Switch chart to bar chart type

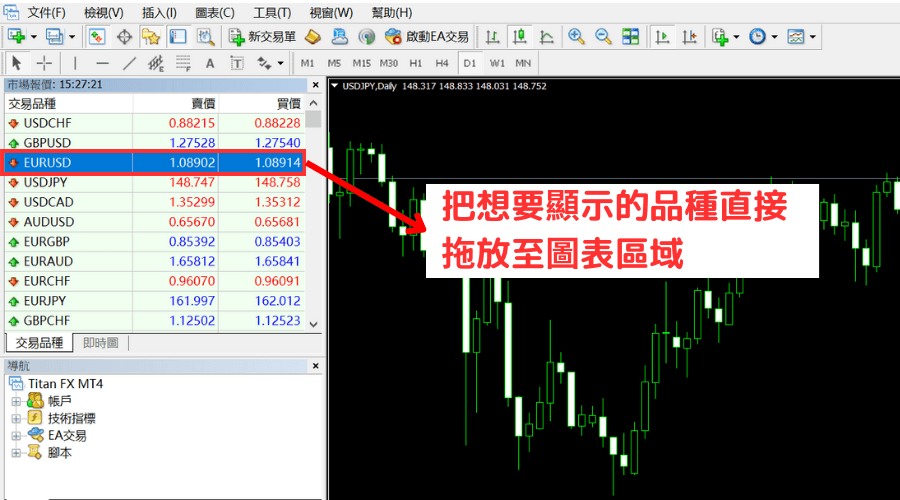(492, 37)
